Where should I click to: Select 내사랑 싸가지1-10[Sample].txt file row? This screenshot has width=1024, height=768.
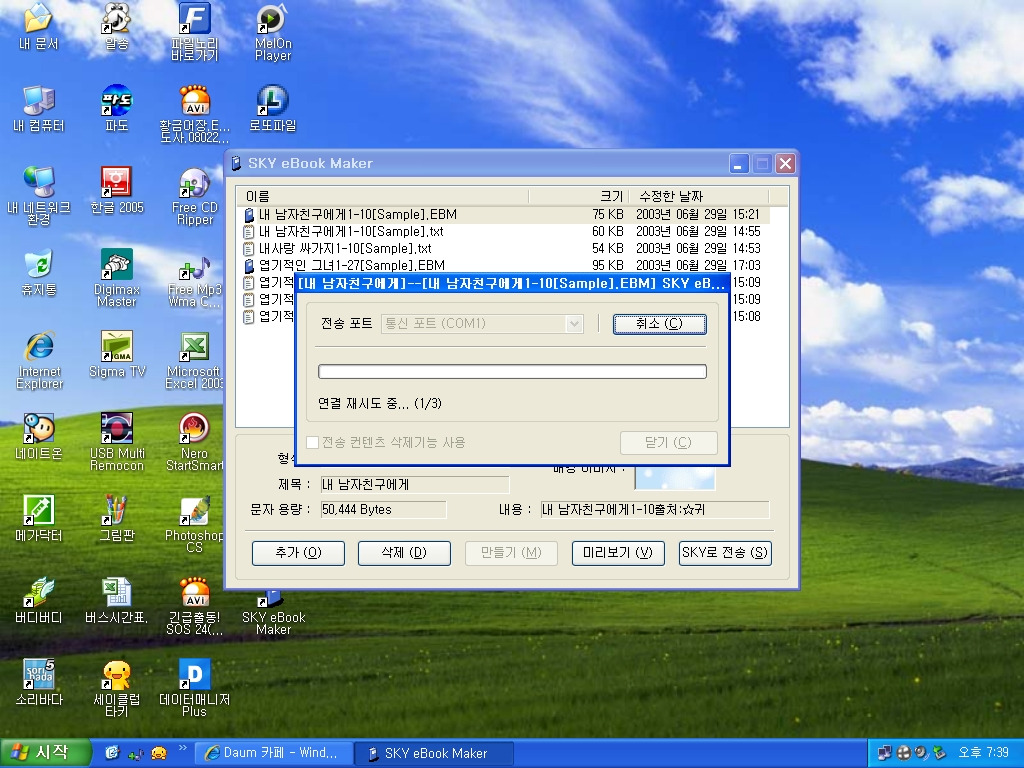pos(505,249)
